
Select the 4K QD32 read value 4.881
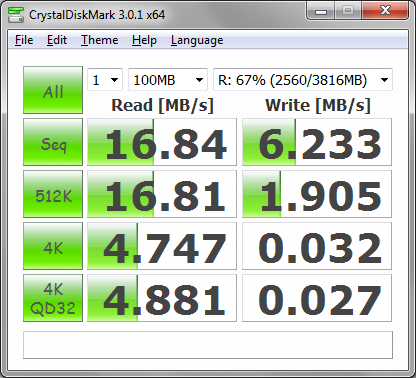point(162,298)
